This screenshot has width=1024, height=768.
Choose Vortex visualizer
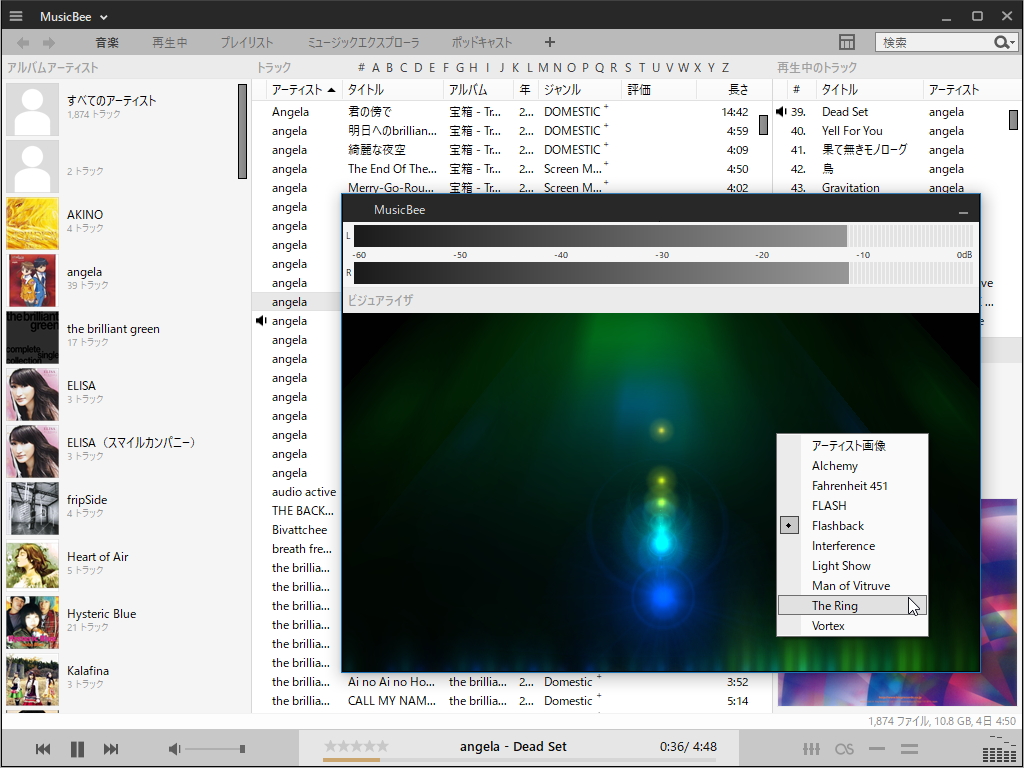(x=852, y=626)
